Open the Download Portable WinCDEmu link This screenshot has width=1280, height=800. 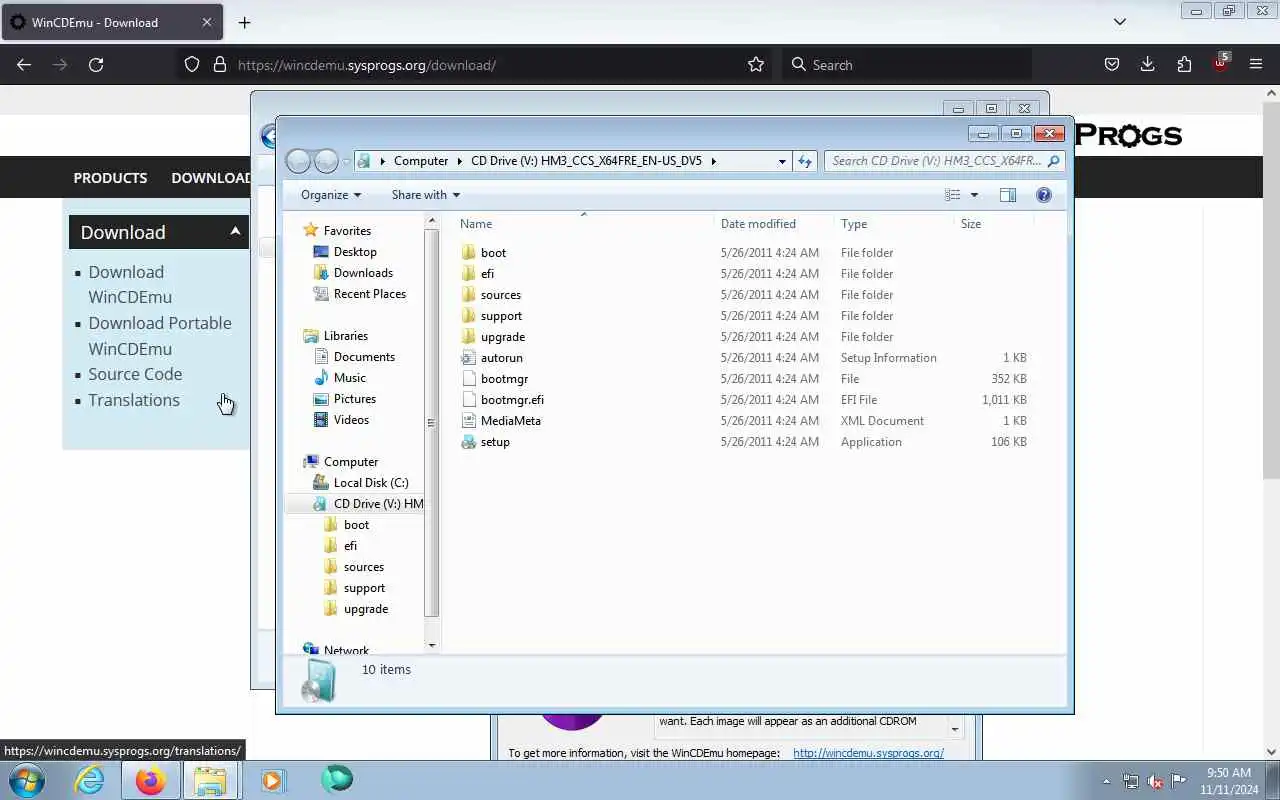point(160,336)
